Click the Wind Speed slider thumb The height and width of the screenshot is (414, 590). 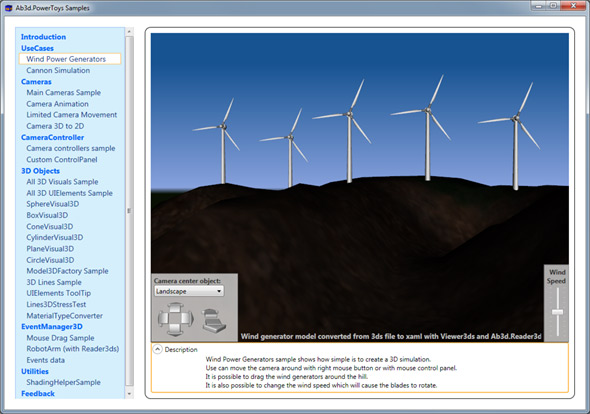557,312
